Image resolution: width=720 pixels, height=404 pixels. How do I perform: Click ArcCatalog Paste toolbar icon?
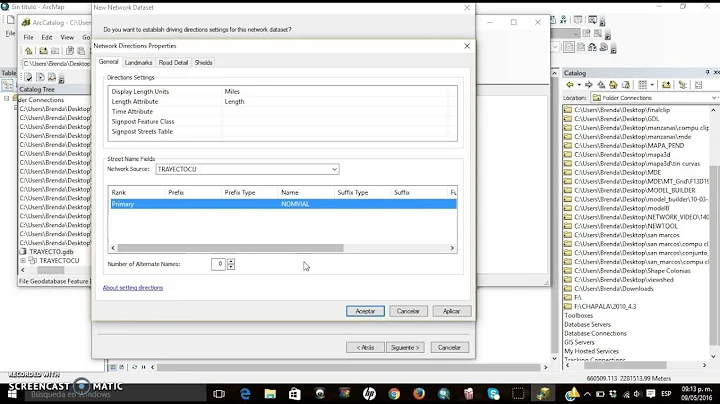point(81,50)
